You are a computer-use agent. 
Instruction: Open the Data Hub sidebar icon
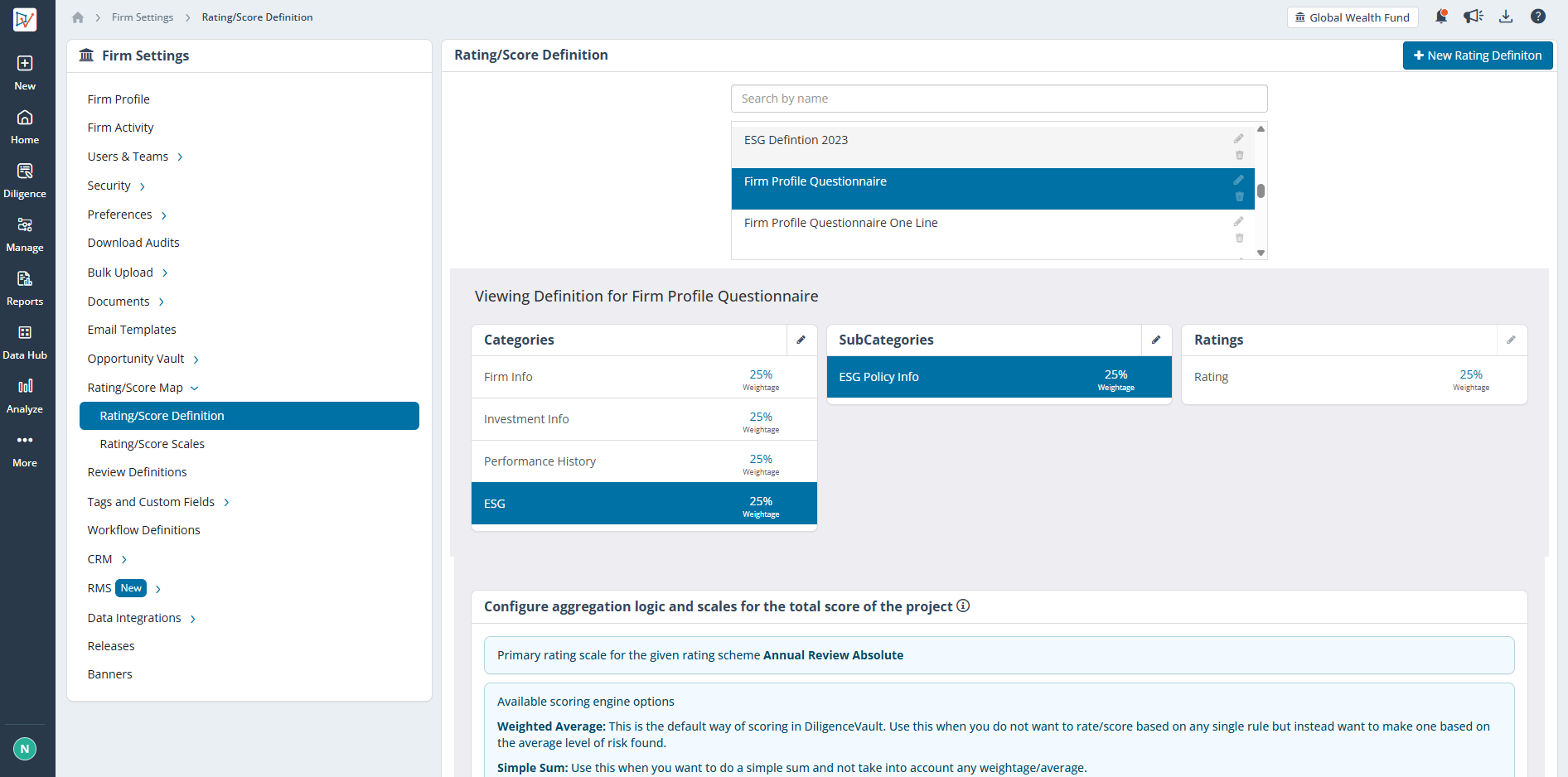tap(25, 342)
